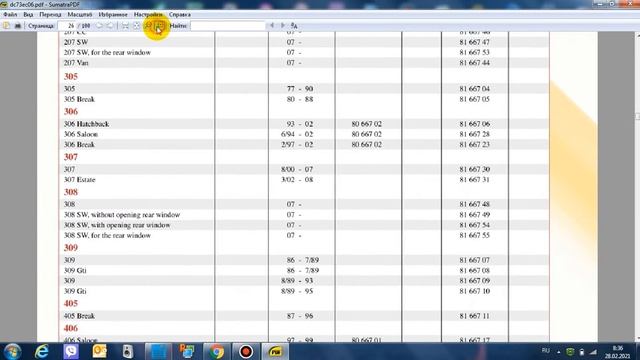This screenshot has width=640, height=360.
Task: Click the page number input field
Action: coord(68,26)
